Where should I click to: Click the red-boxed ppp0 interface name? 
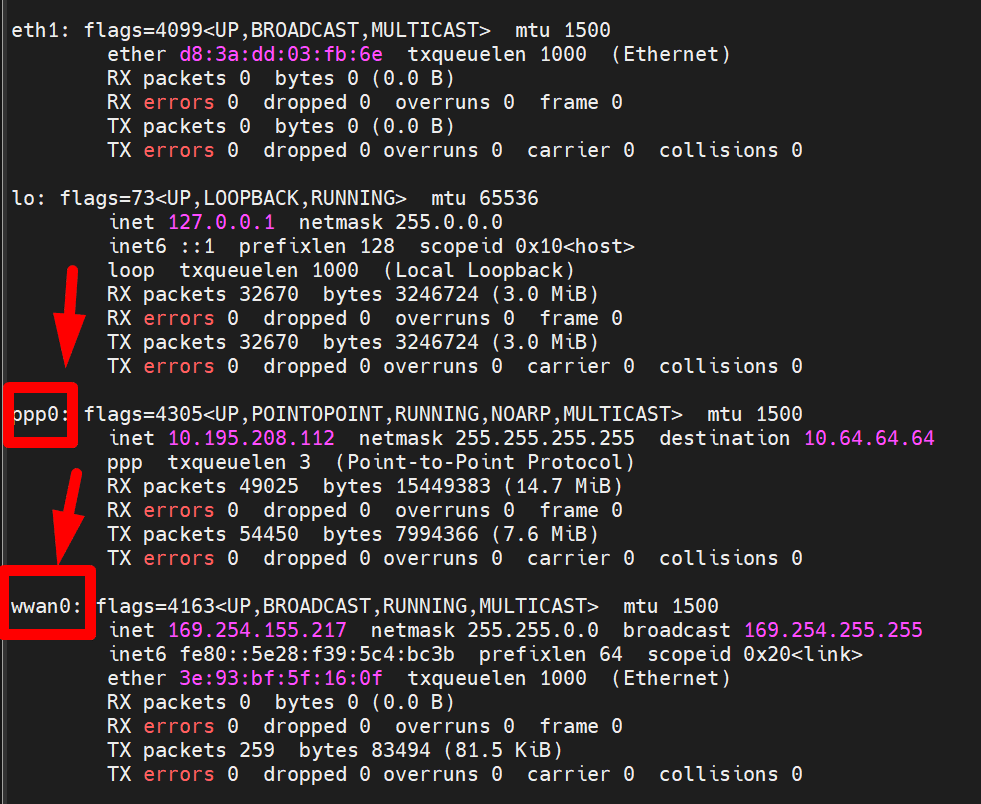click(x=40, y=414)
